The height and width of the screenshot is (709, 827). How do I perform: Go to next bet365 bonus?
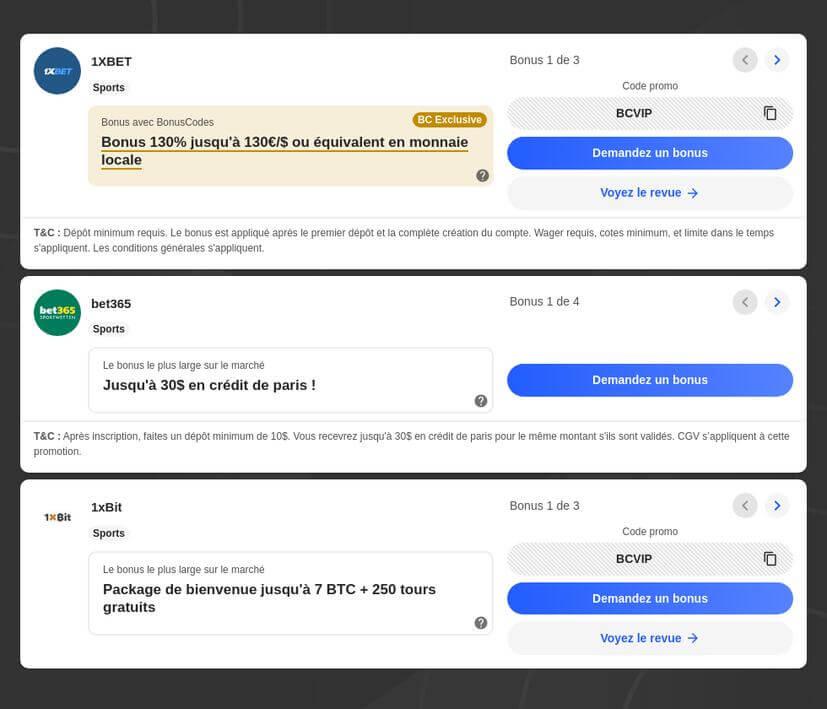[x=777, y=302]
